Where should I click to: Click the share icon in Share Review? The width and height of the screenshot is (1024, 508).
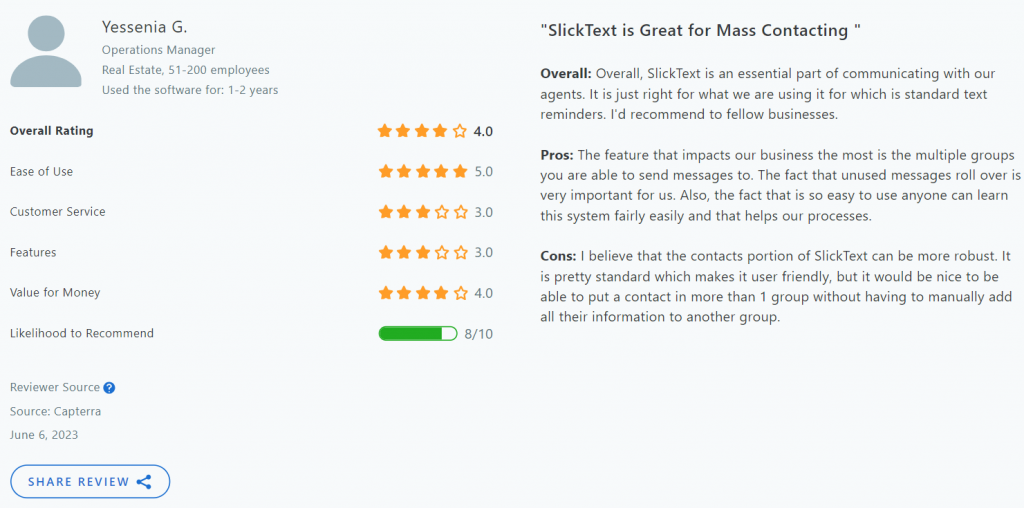tap(144, 482)
